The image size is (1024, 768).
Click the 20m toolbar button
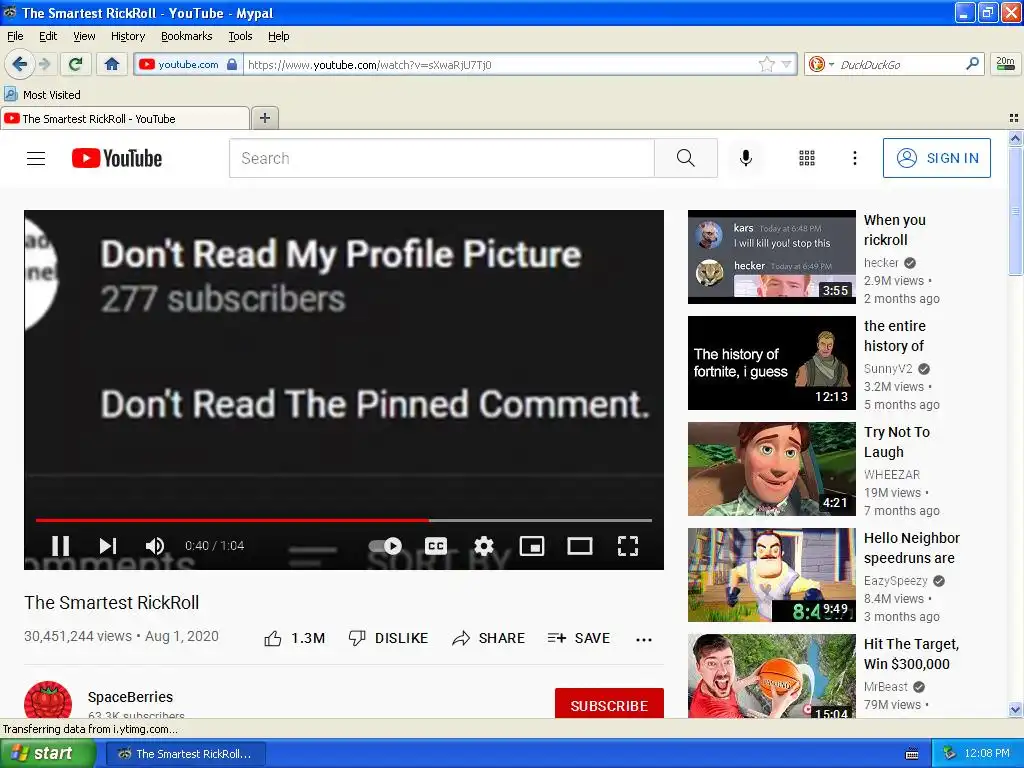pos(1005,64)
